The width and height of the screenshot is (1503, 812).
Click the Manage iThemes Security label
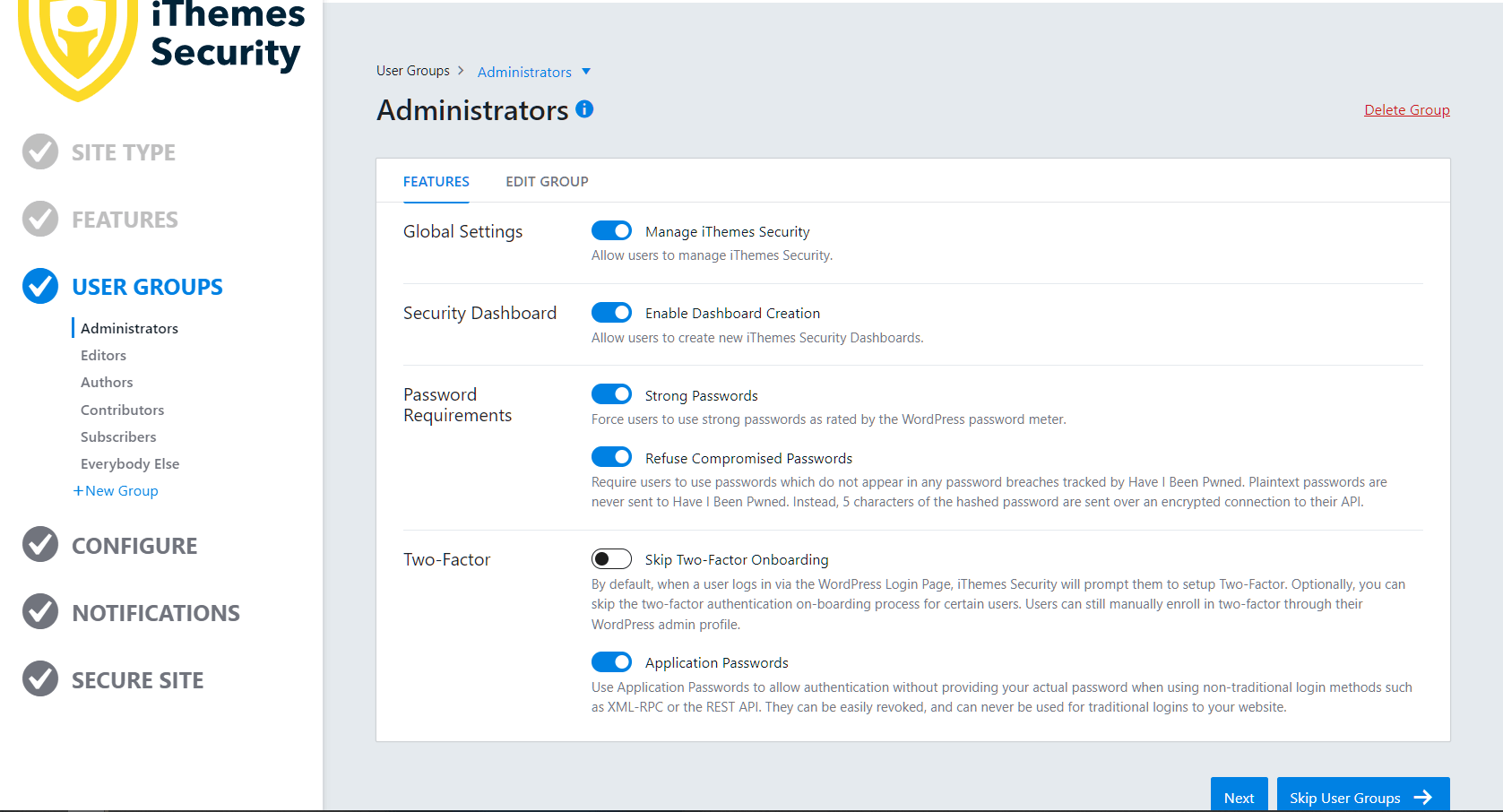pyautogui.click(x=728, y=231)
